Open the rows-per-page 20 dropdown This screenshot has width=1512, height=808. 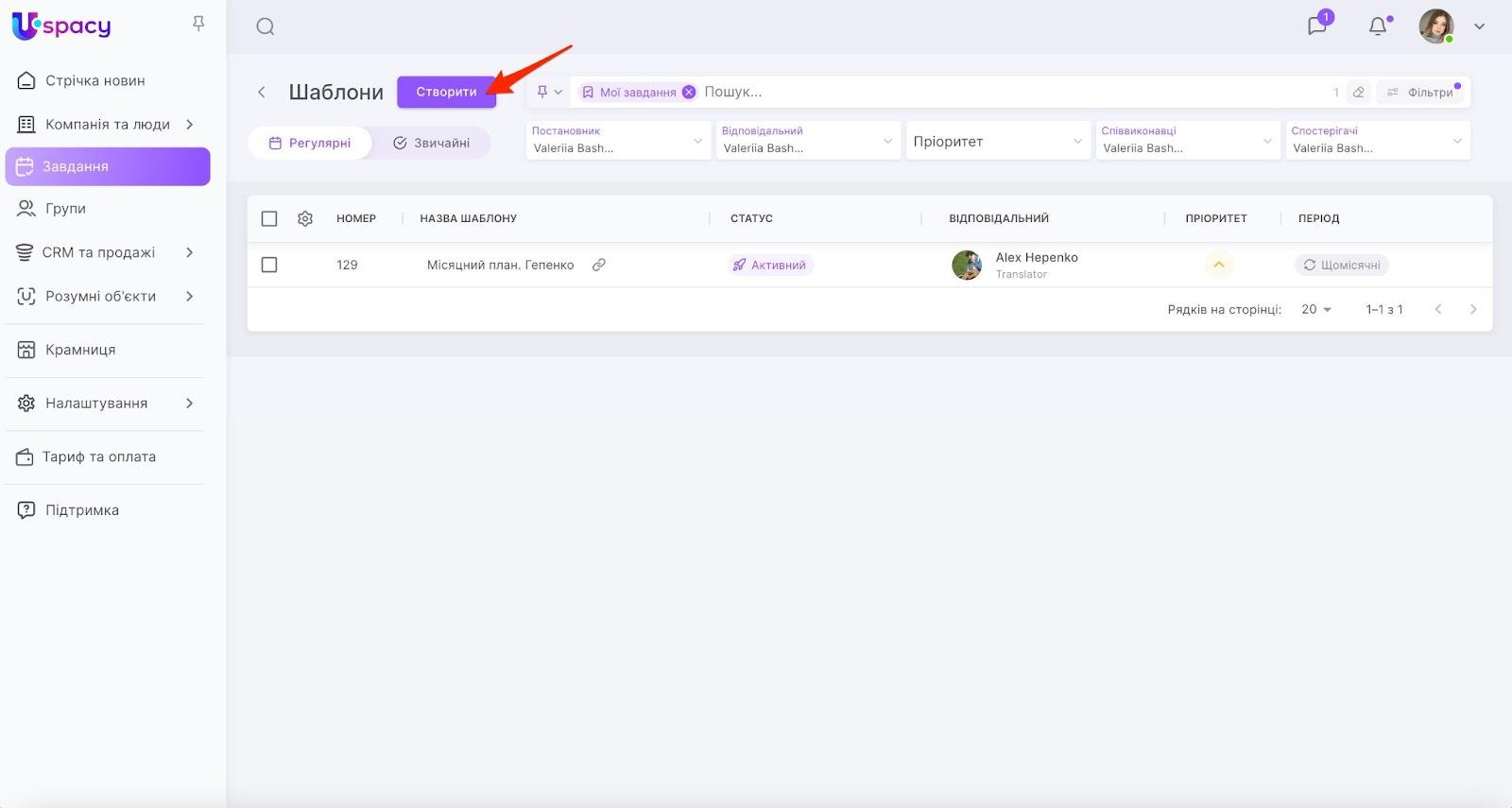point(1316,309)
